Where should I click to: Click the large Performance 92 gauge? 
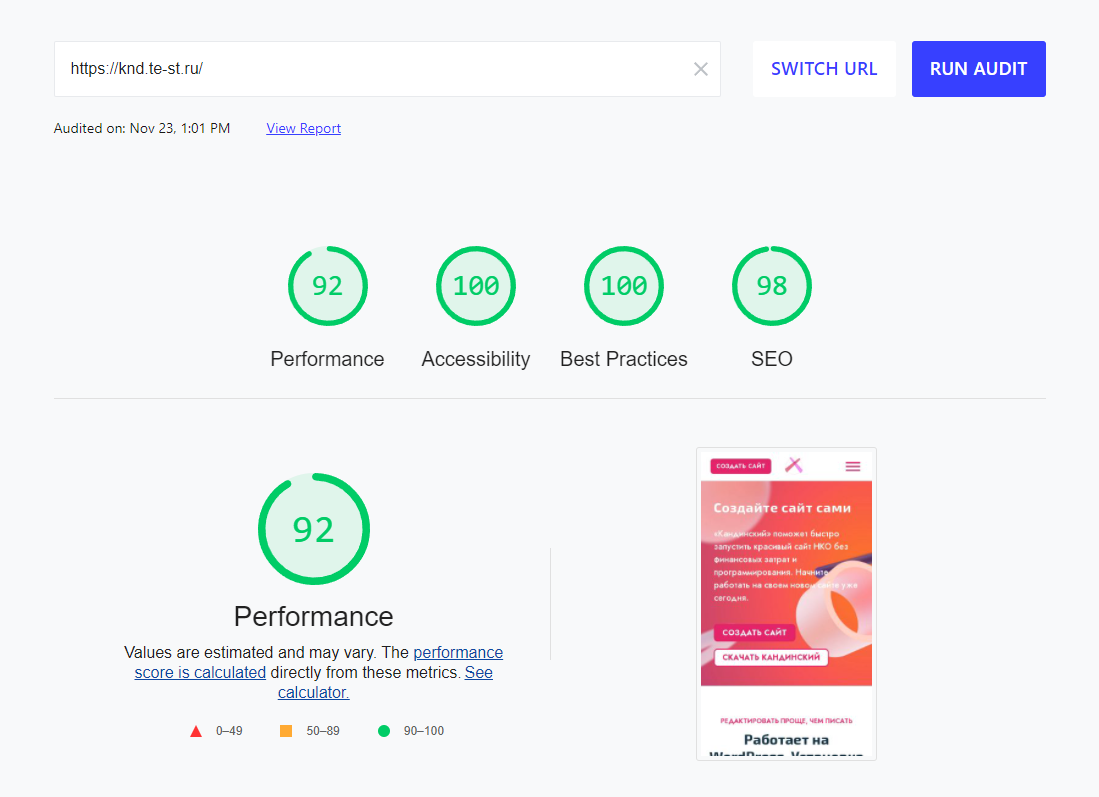(314, 529)
